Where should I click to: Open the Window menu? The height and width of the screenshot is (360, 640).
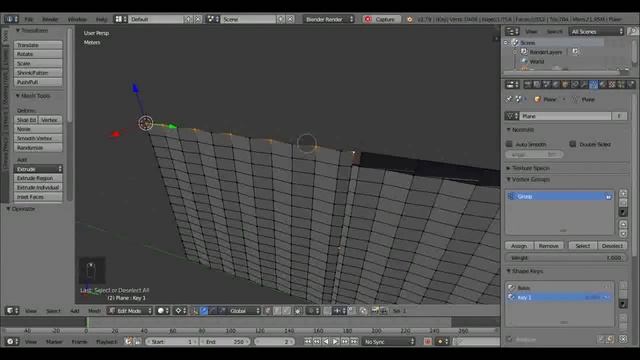(77, 19)
